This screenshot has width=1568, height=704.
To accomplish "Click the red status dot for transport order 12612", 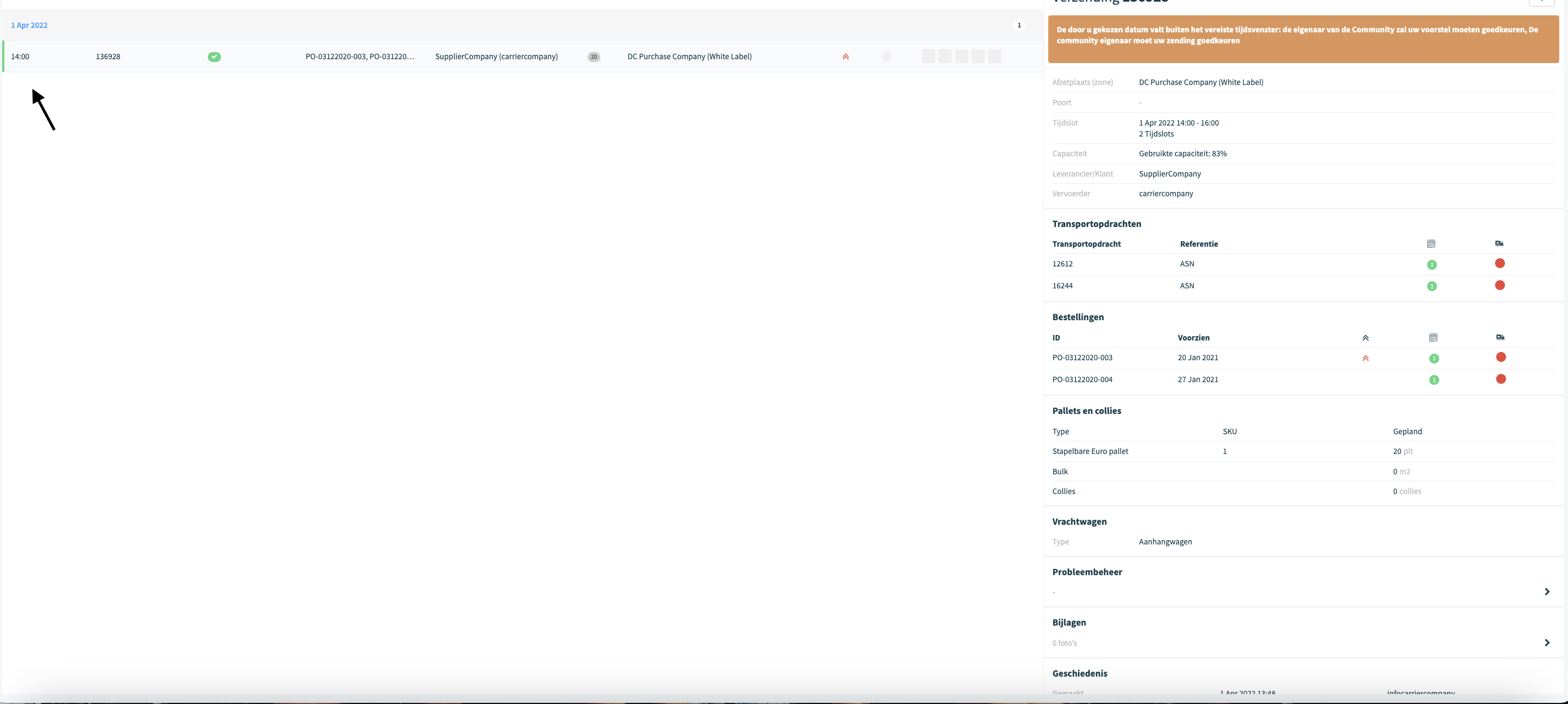I will coord(1500,263).
